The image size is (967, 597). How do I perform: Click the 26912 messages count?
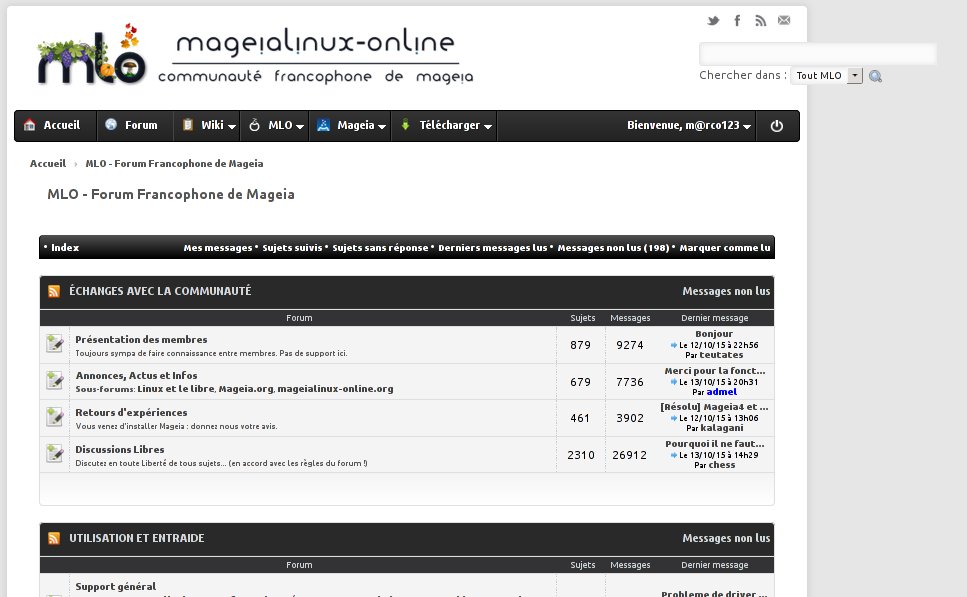(x=630, y=455)
